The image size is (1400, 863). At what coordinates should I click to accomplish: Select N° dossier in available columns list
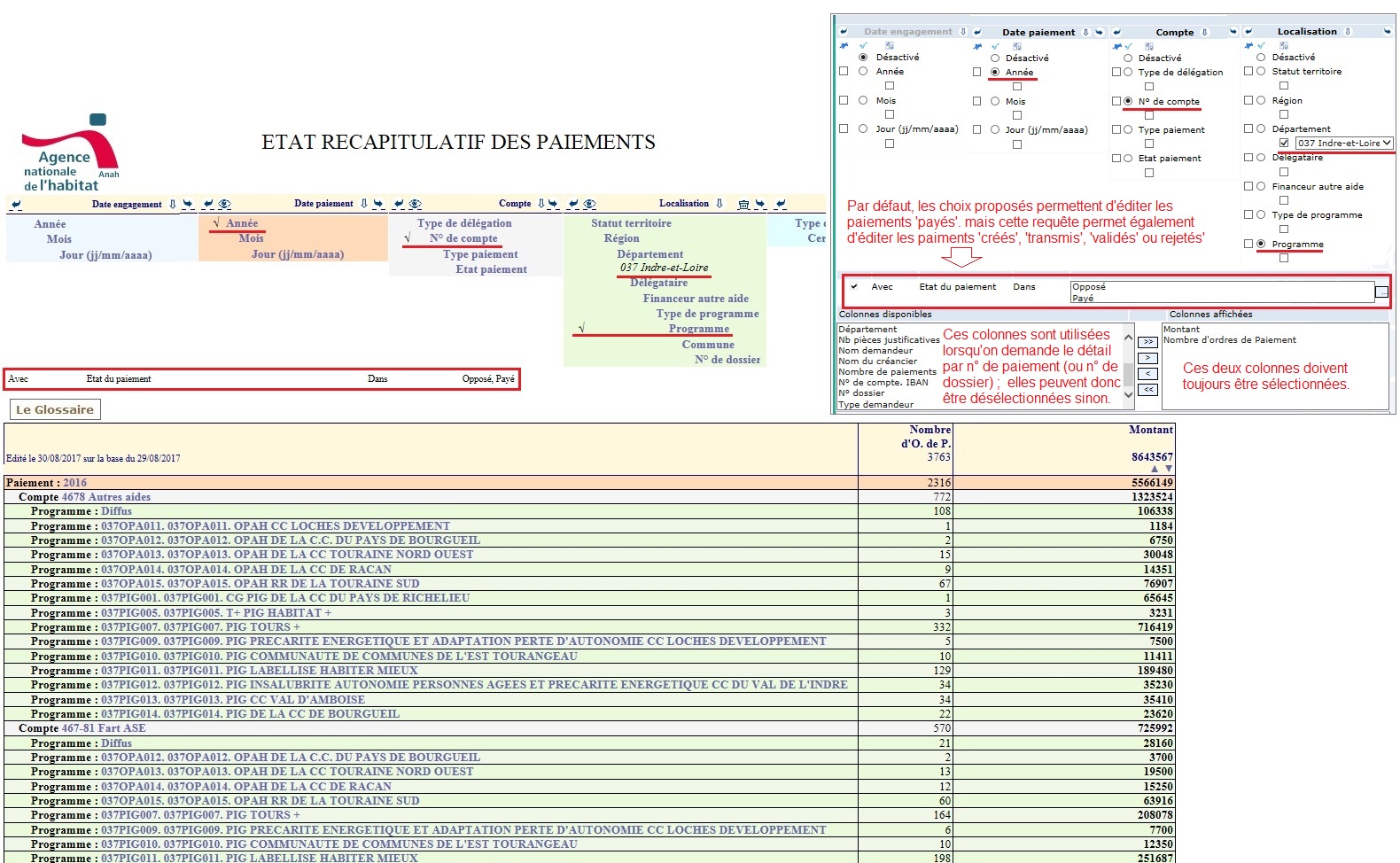point(861,393)
